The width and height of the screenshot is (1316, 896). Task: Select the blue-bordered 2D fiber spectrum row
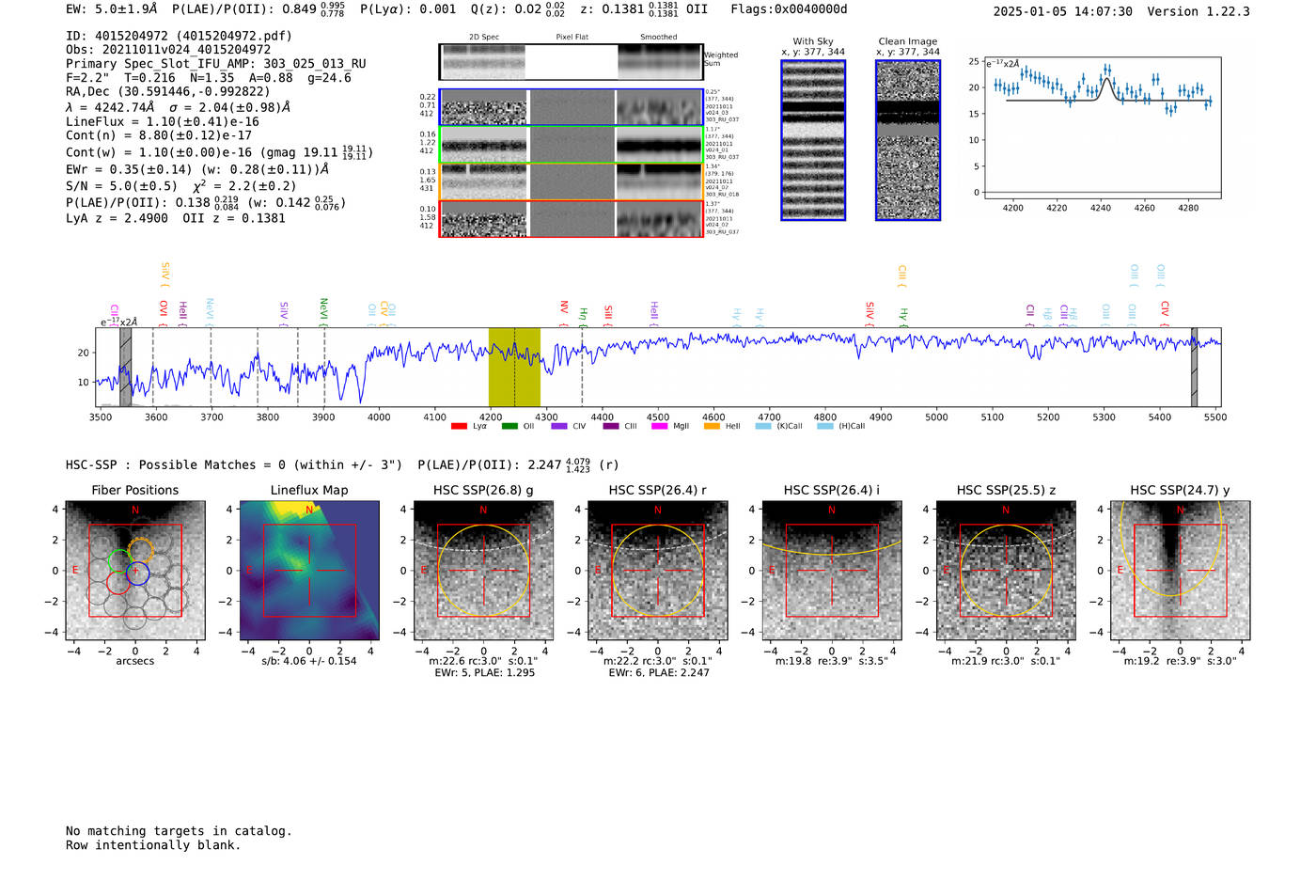[x=571, y=107]
